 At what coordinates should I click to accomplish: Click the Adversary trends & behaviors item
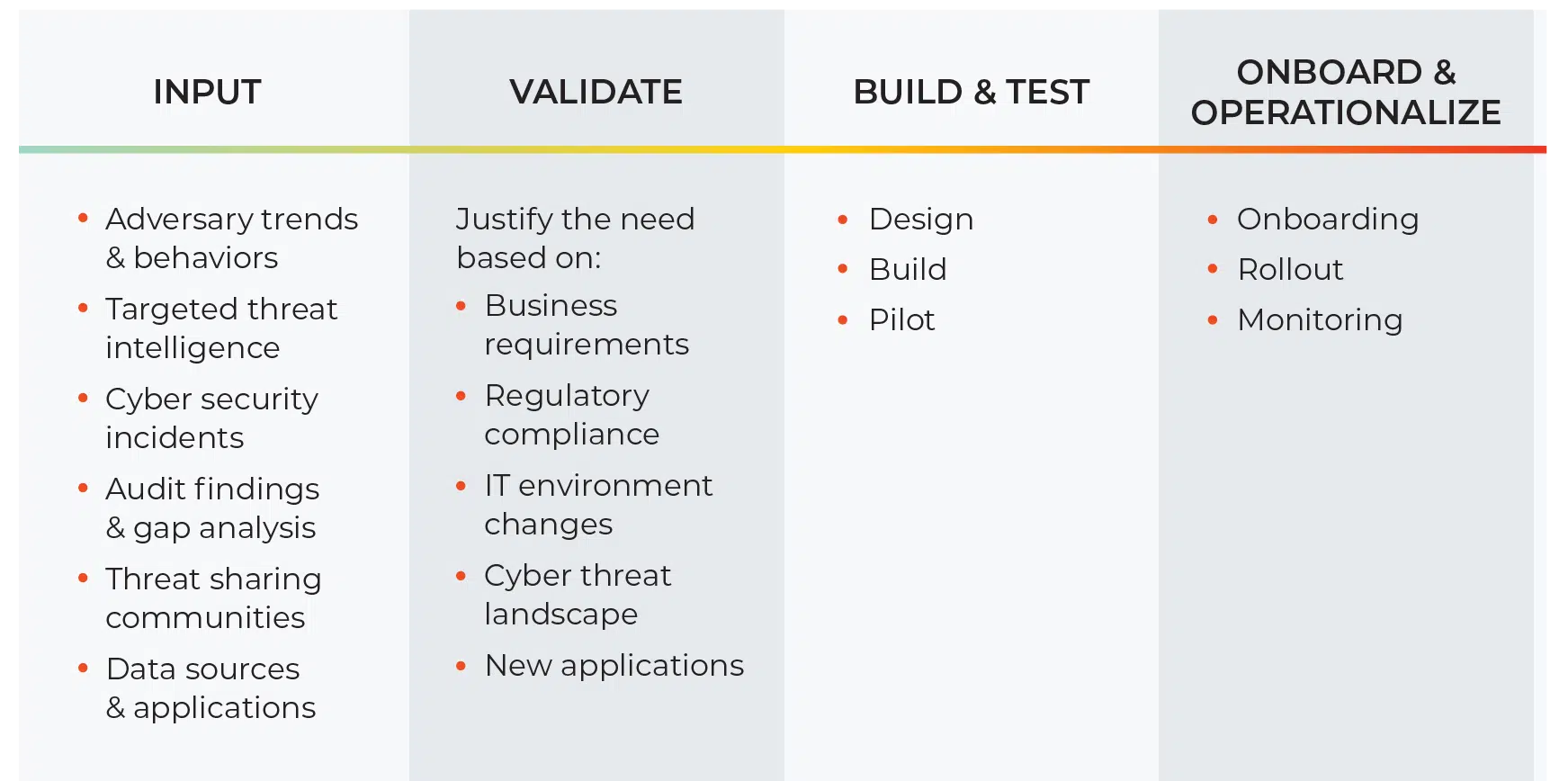coord(231,238)
